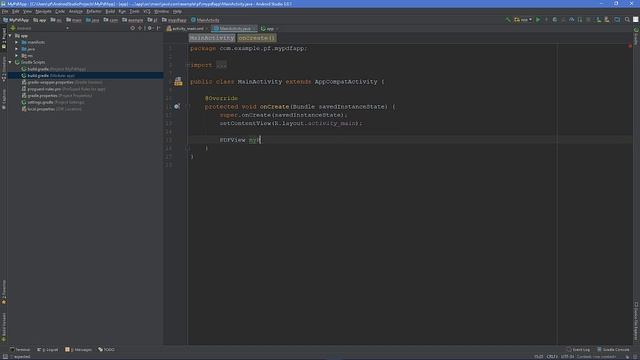640x360 pixels.
Task: Collapse the app module tree node
Action: click(10, 36)
